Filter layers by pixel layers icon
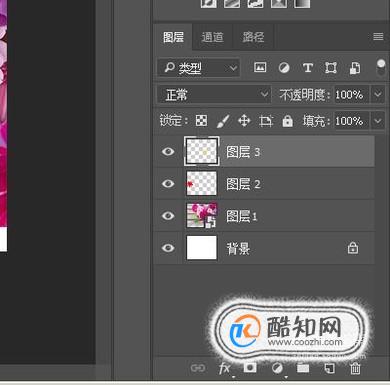This screenshot has height=385, width=390. (260, 67)
